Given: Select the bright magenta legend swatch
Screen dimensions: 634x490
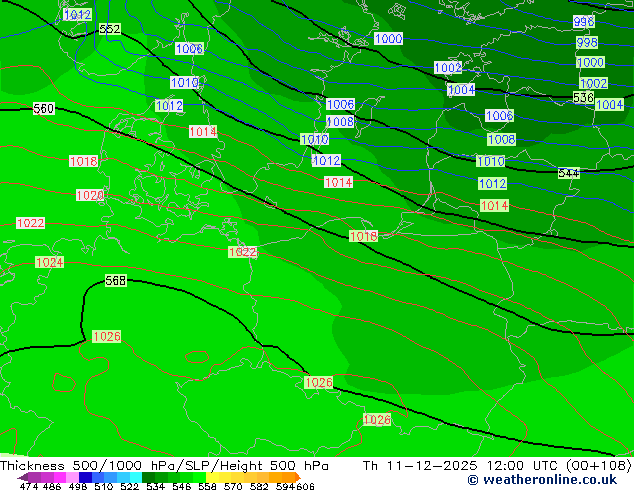Looking at the screenshot, I should [x=60, y=477].
